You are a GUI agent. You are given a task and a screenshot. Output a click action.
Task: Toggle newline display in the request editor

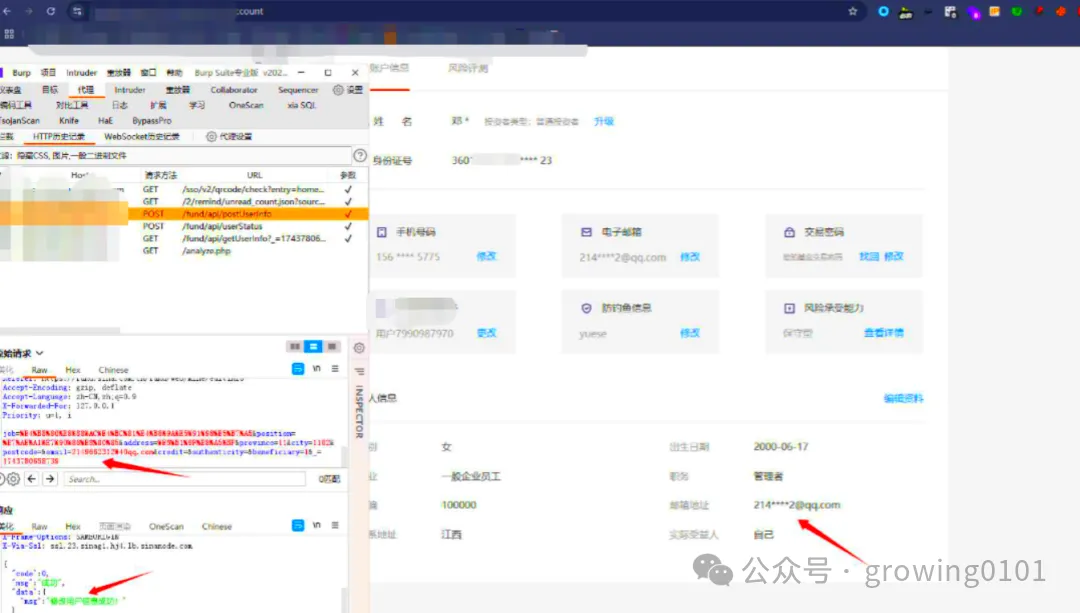coord(316,368)
